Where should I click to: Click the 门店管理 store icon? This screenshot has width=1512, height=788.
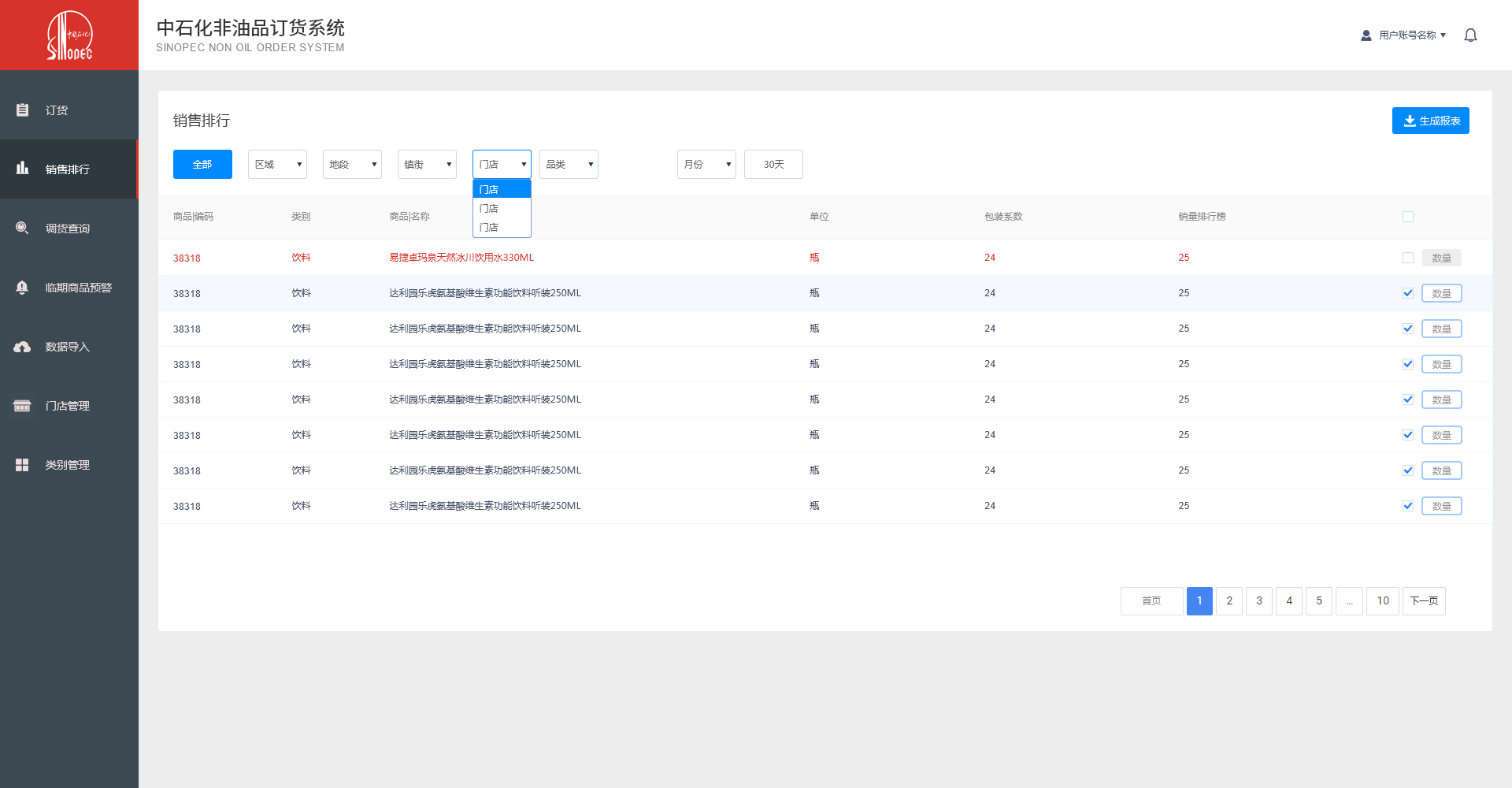23,406
